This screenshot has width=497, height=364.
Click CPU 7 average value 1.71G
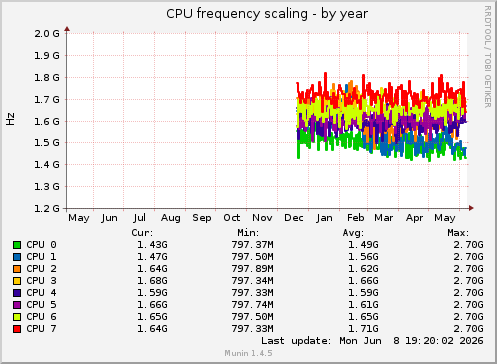[363, 329]
